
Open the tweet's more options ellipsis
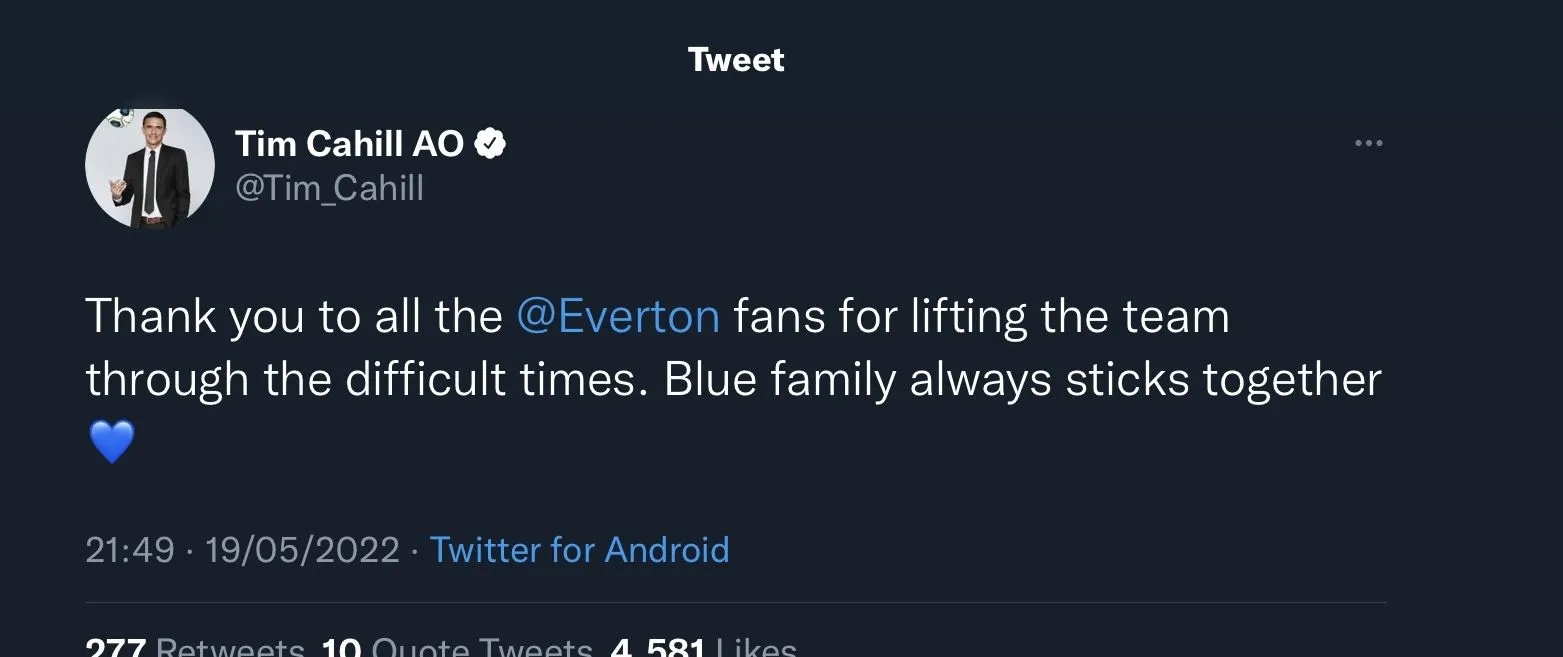tap(1368, 144)
